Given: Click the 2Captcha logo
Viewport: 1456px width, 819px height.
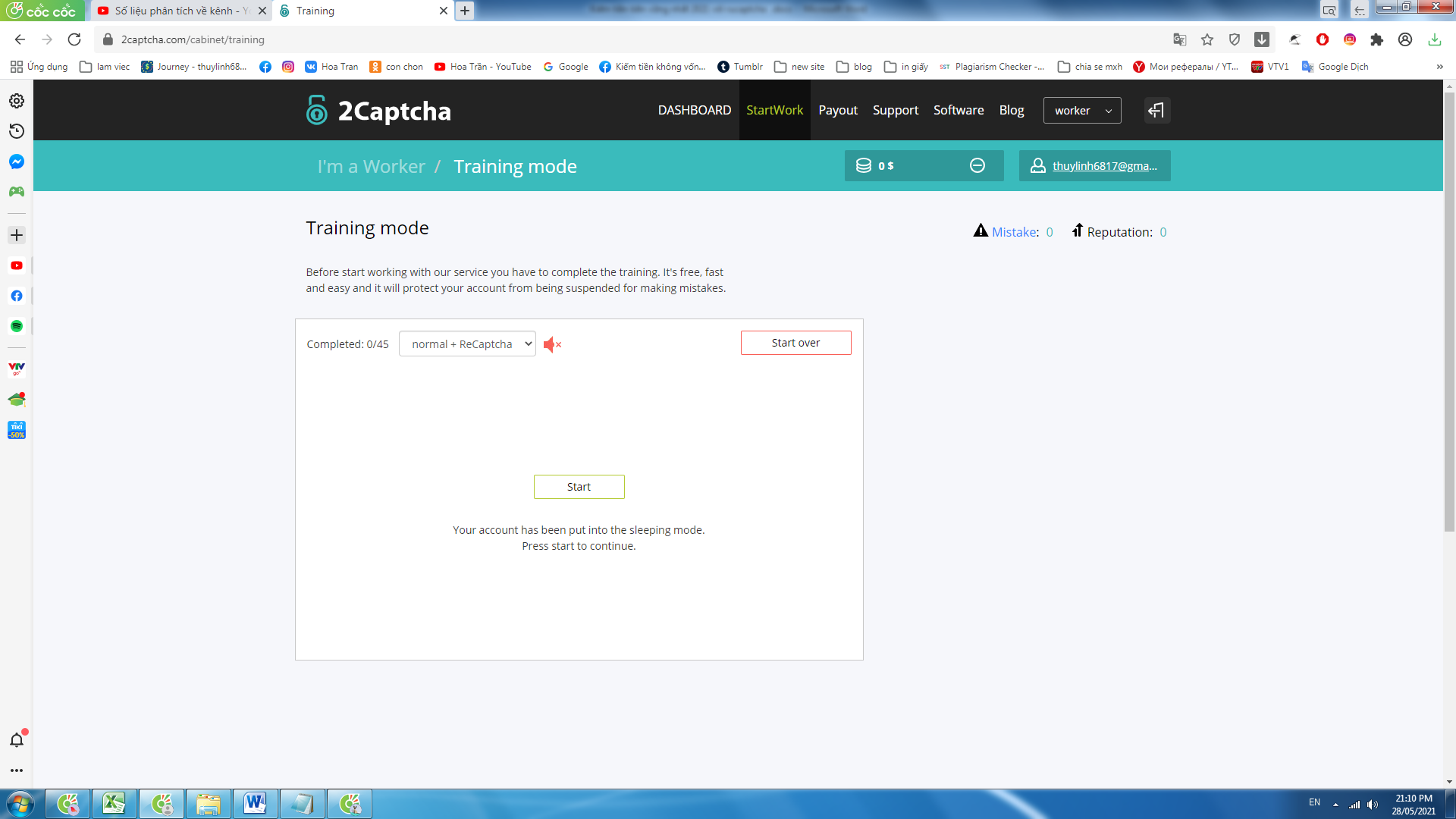Looking at the screenshot, I should coord(379,111).
